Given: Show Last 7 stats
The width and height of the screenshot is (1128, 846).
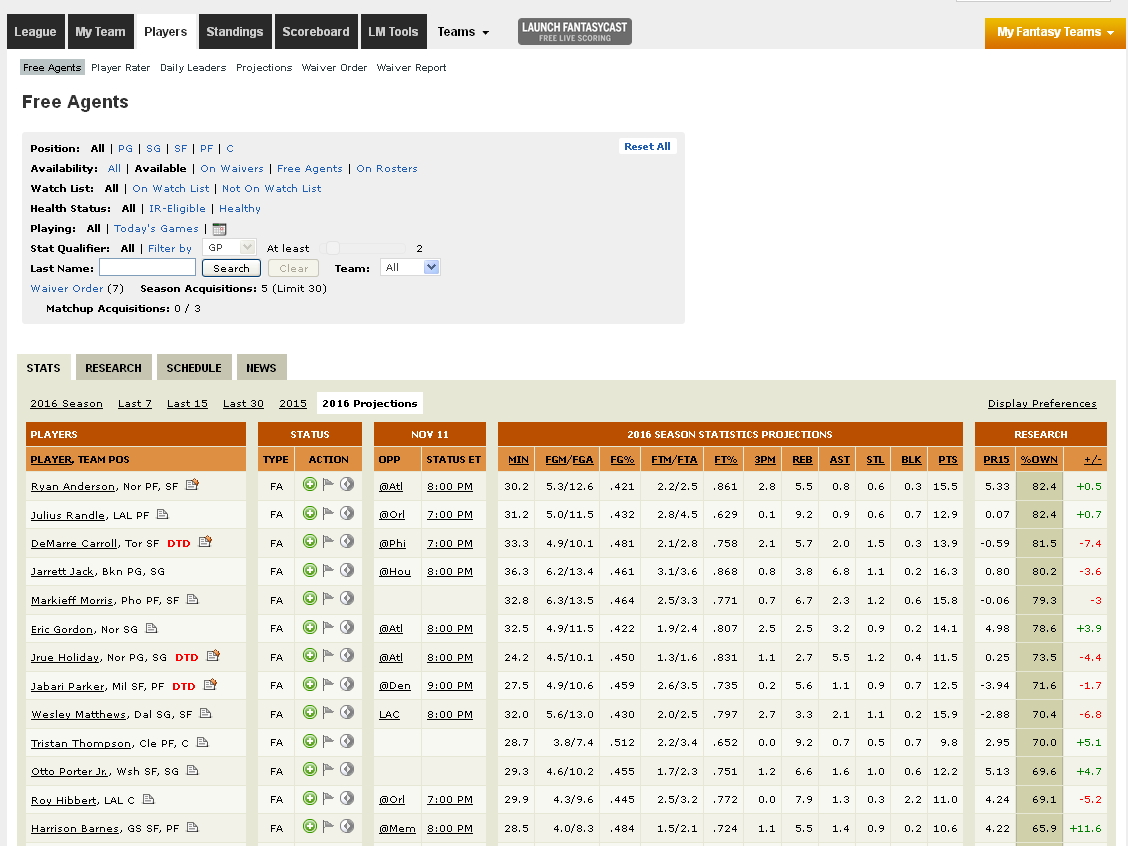Looking at the screenshot, I should click(x=135, y=404).
